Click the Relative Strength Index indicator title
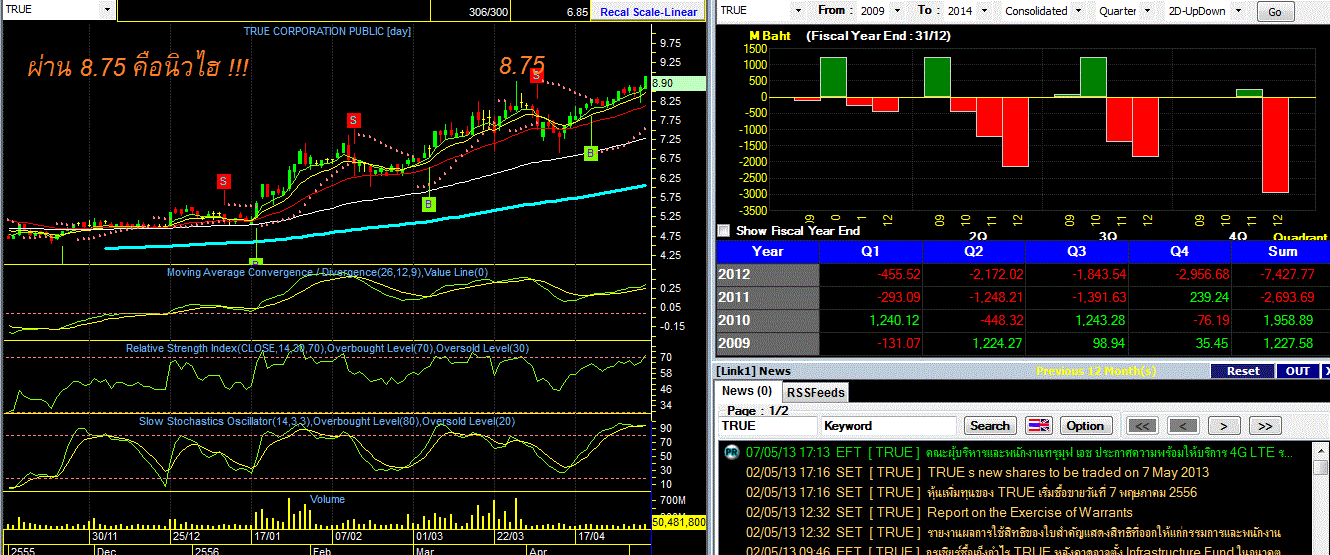Screen dimensions: 1330x555 click(325, 348)
